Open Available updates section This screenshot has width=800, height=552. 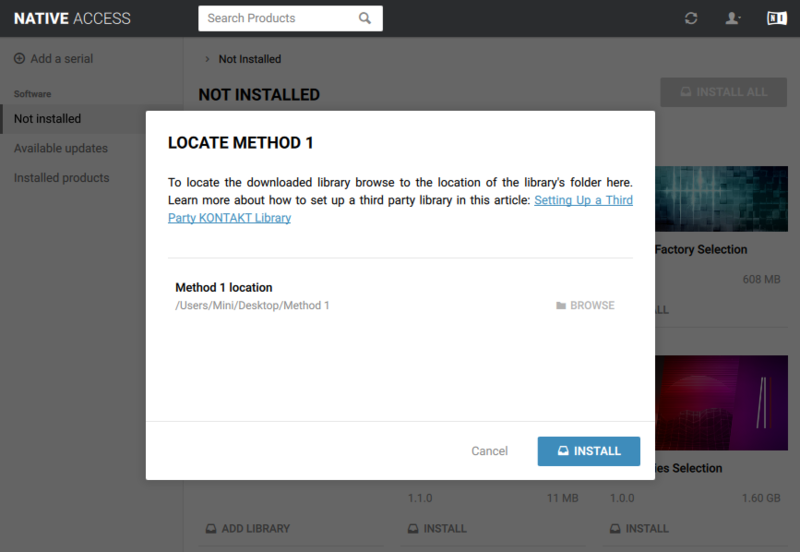coord(61,148)
